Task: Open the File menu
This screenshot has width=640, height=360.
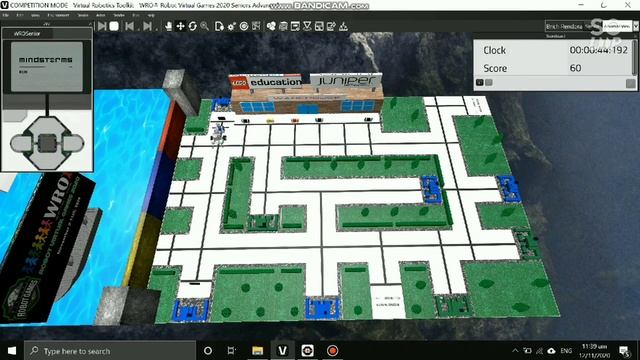Action: click(6, 15)
